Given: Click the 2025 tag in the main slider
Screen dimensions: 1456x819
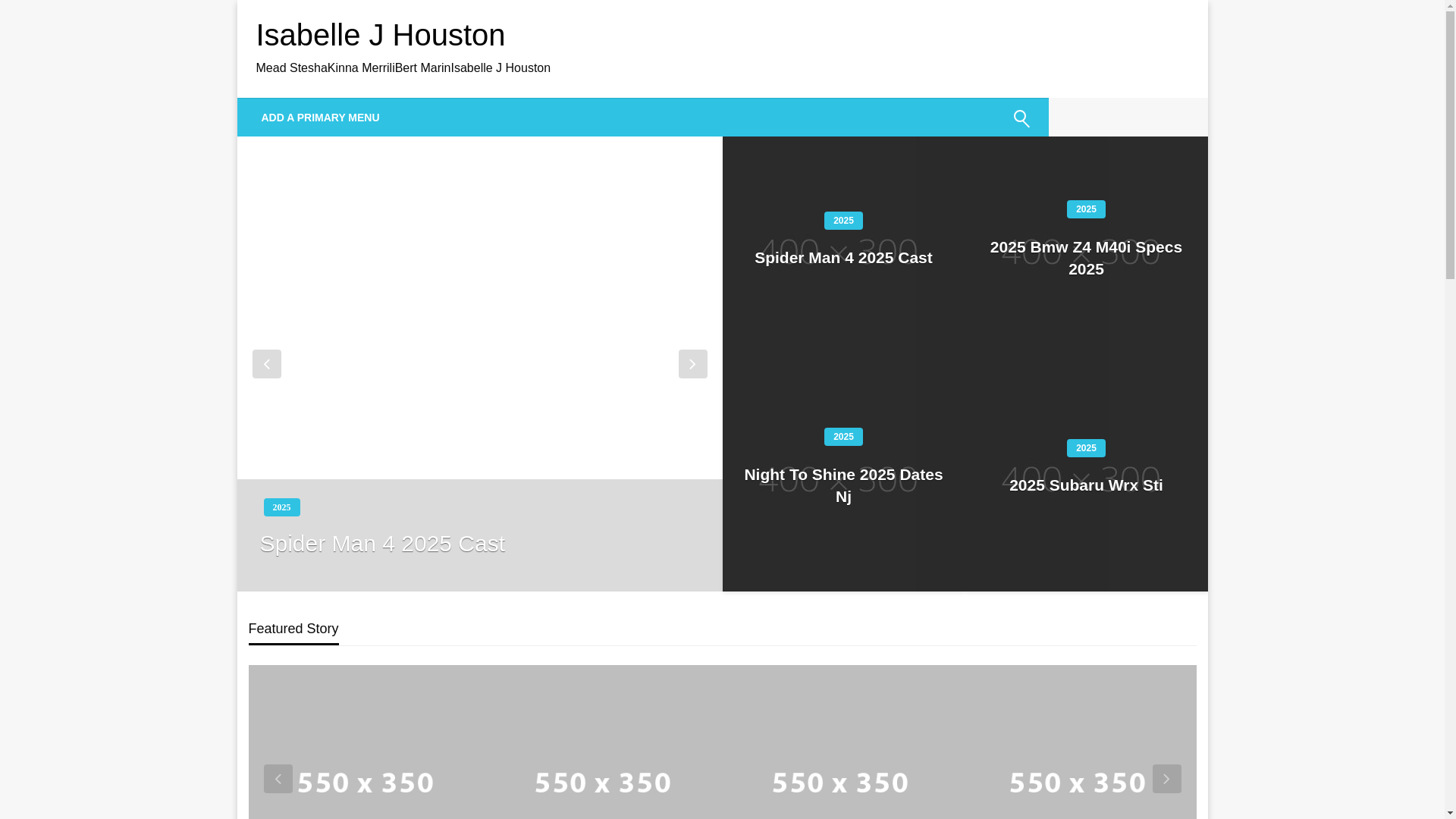Looking at the screenshot, I should pos(281,507).
